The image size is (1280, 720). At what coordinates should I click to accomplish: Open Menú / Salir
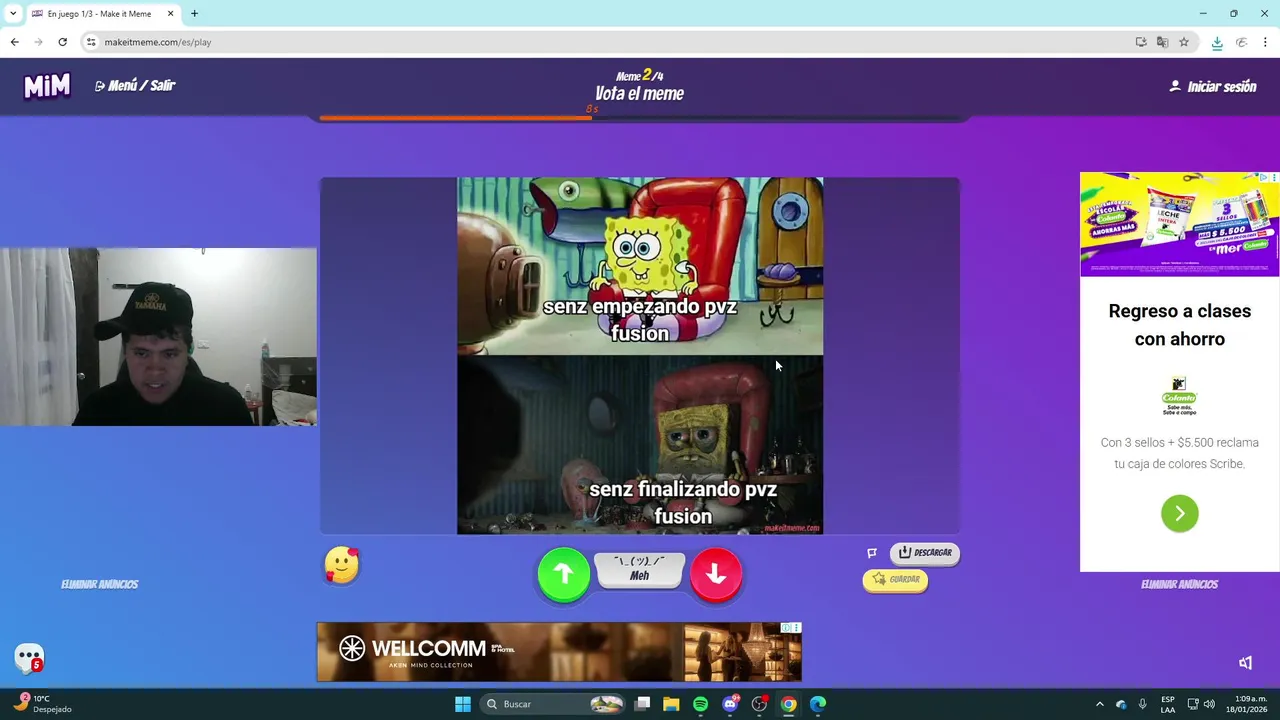point(135,86)
